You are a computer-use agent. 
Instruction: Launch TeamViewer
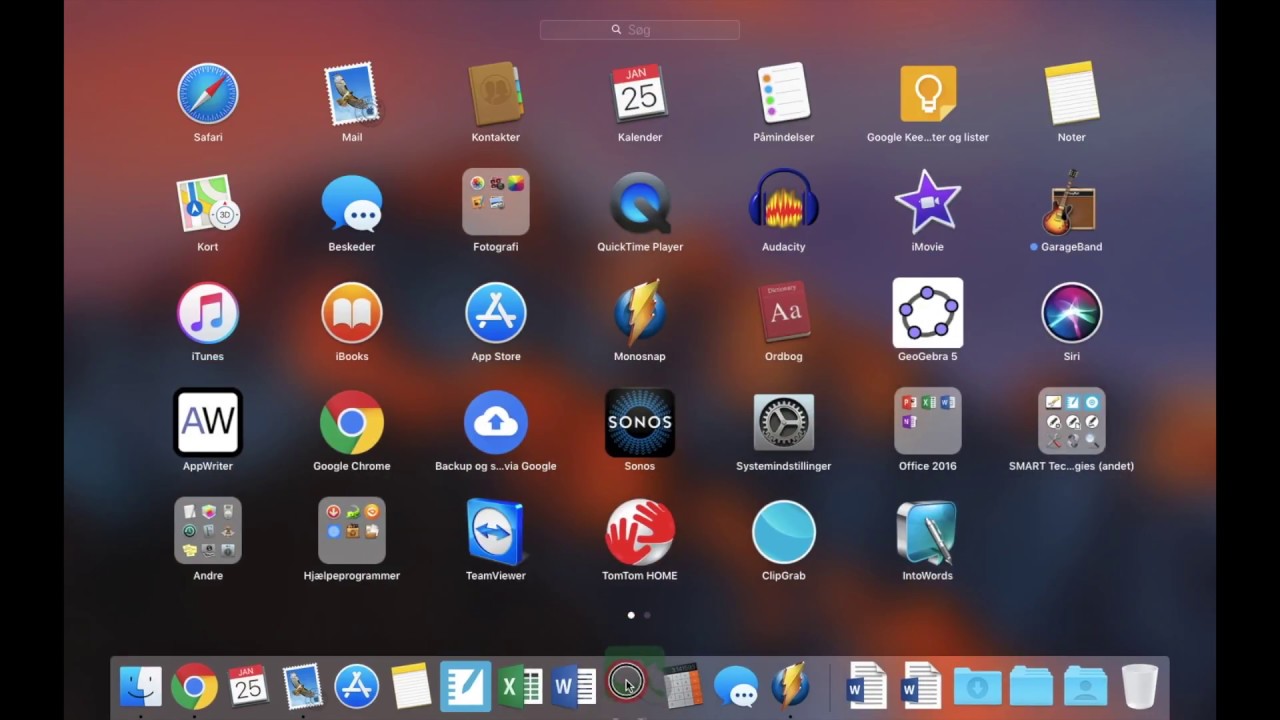(496, 532)
